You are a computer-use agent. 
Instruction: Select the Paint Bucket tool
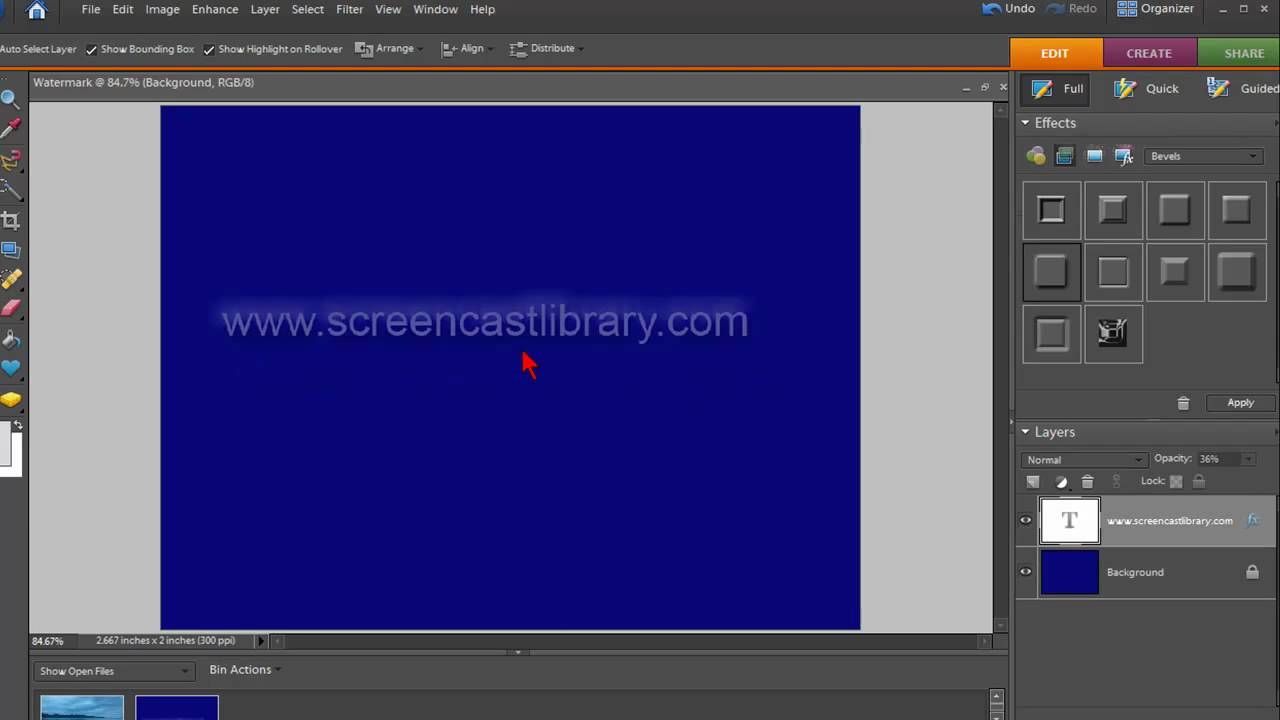click(10, 339)
